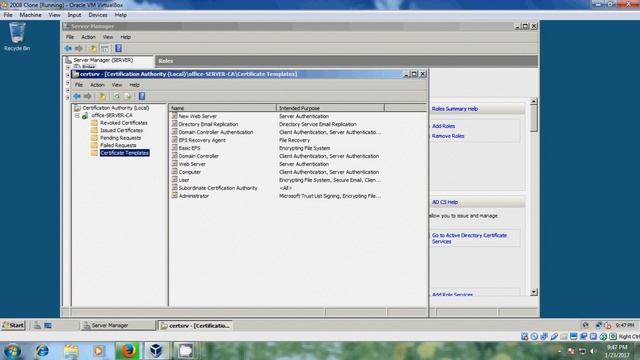This screenshot has height=360, width=640.
Task: Click Forward arrow in Server Manager toolbar
Action: (x=79, y=48)
